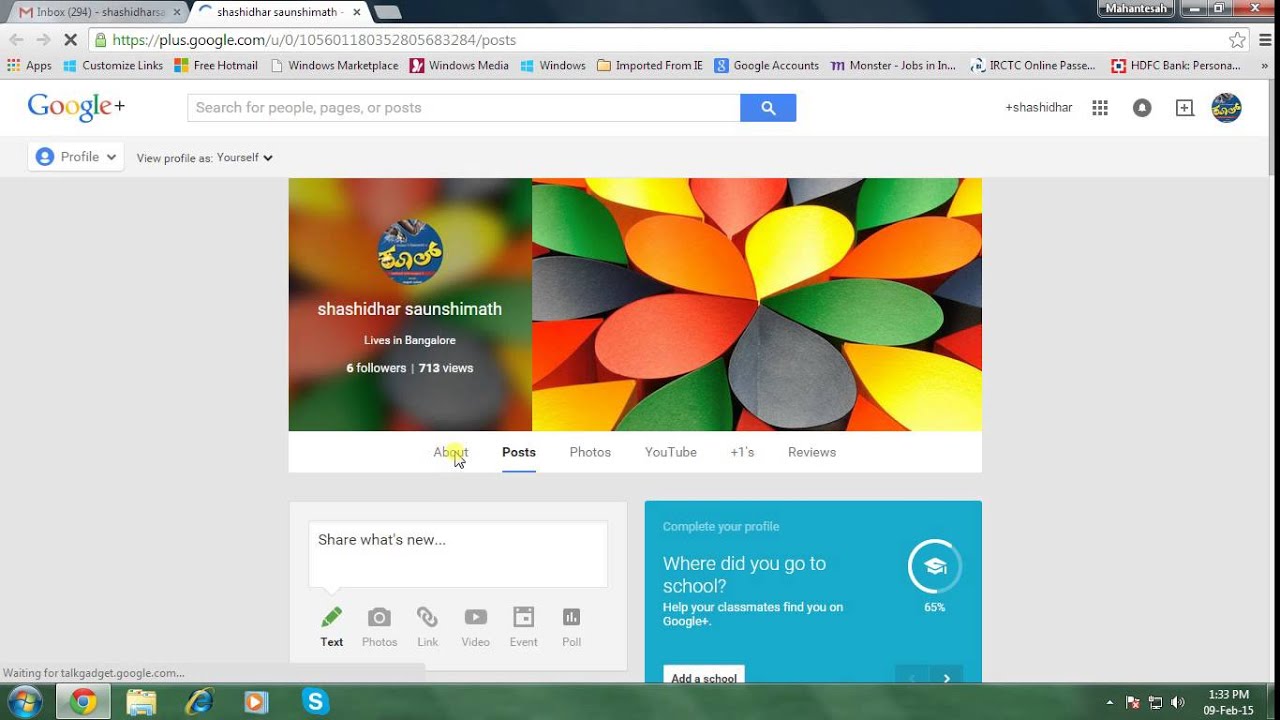Click the colorful cover photo
The image size is (1280, 720).
coord(757,304)
